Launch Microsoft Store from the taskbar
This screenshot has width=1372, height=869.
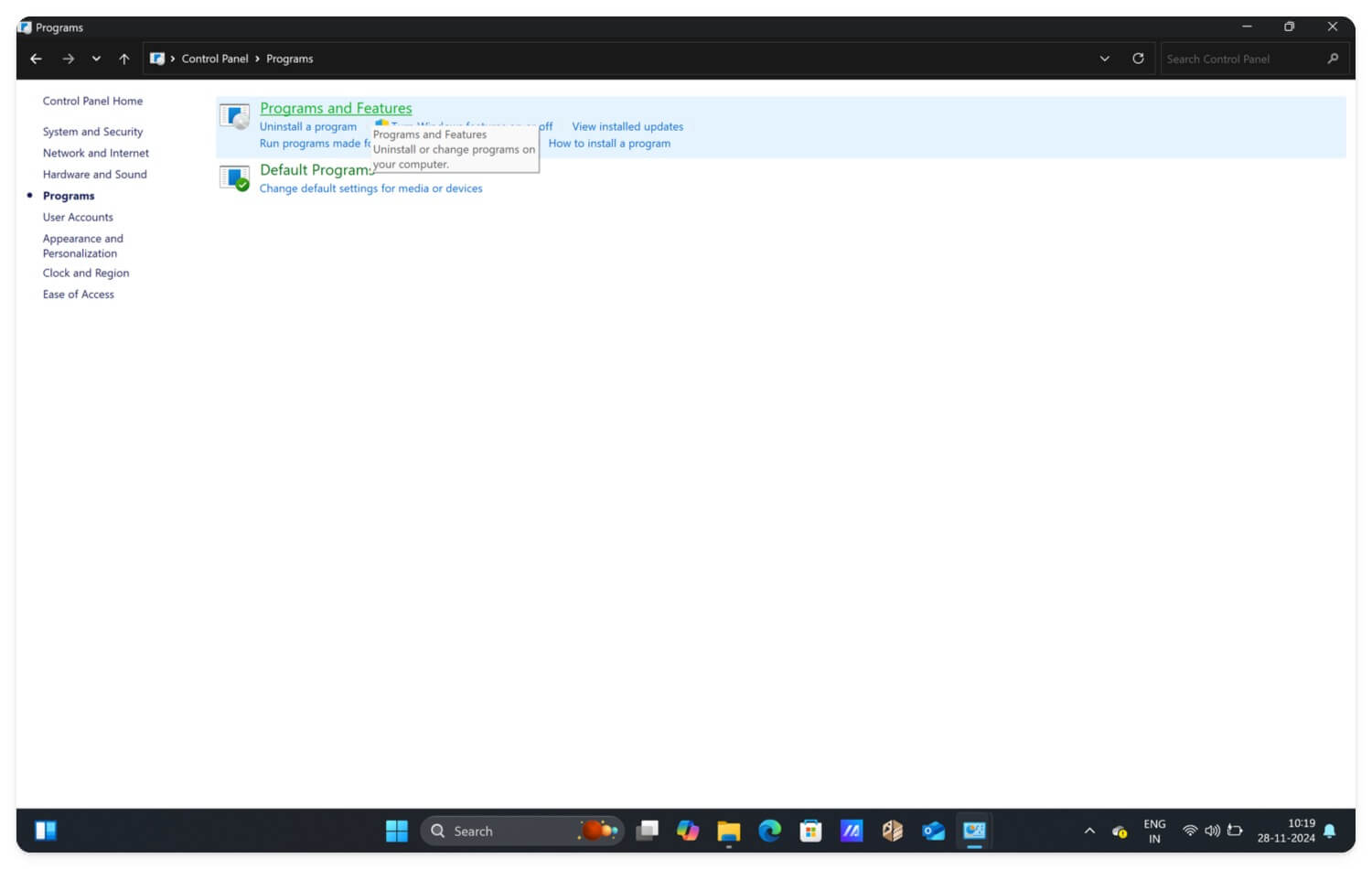[x=810, y=831]
